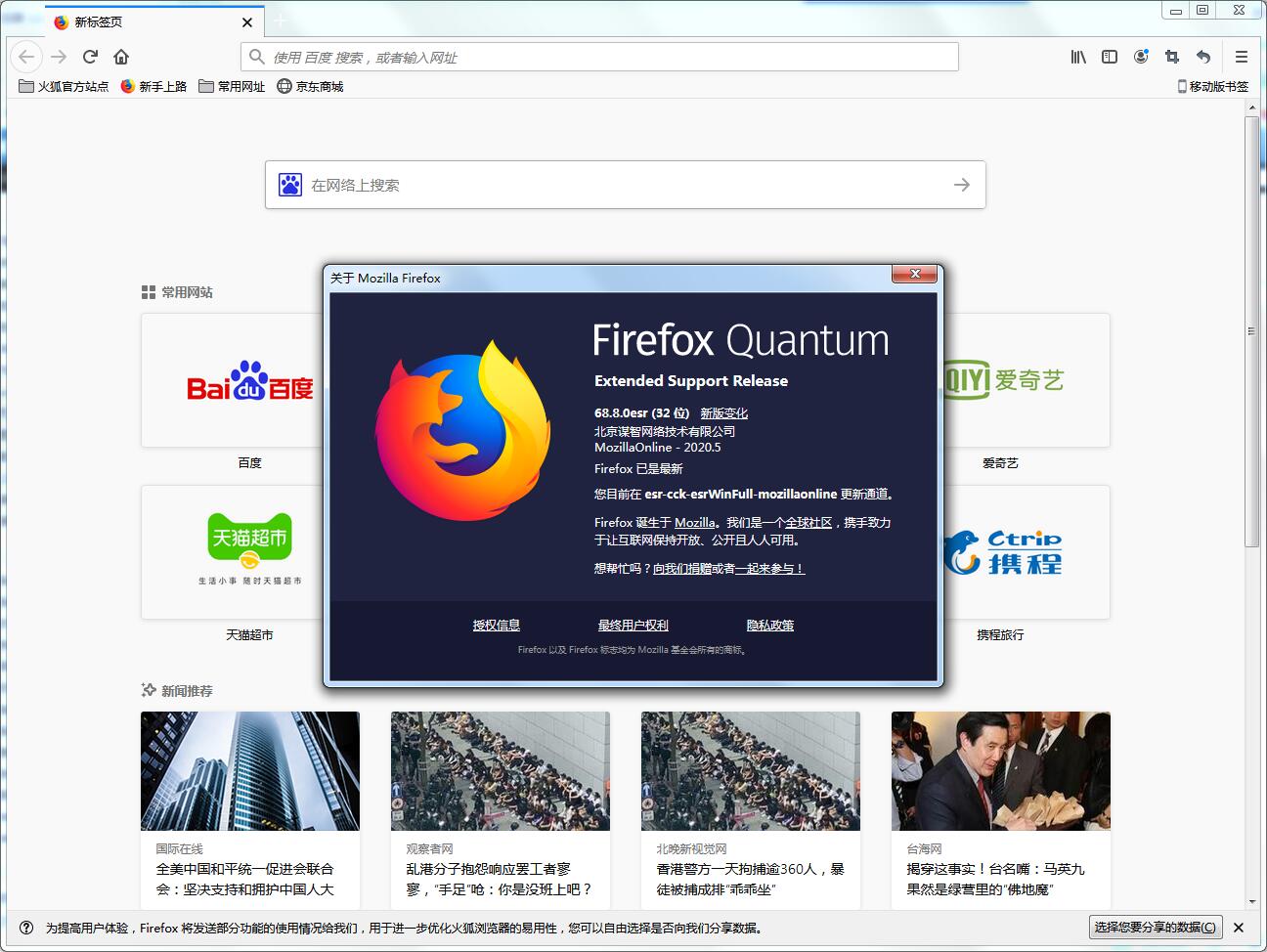
Task: Show the sidebars icon
Action: 1110,57
